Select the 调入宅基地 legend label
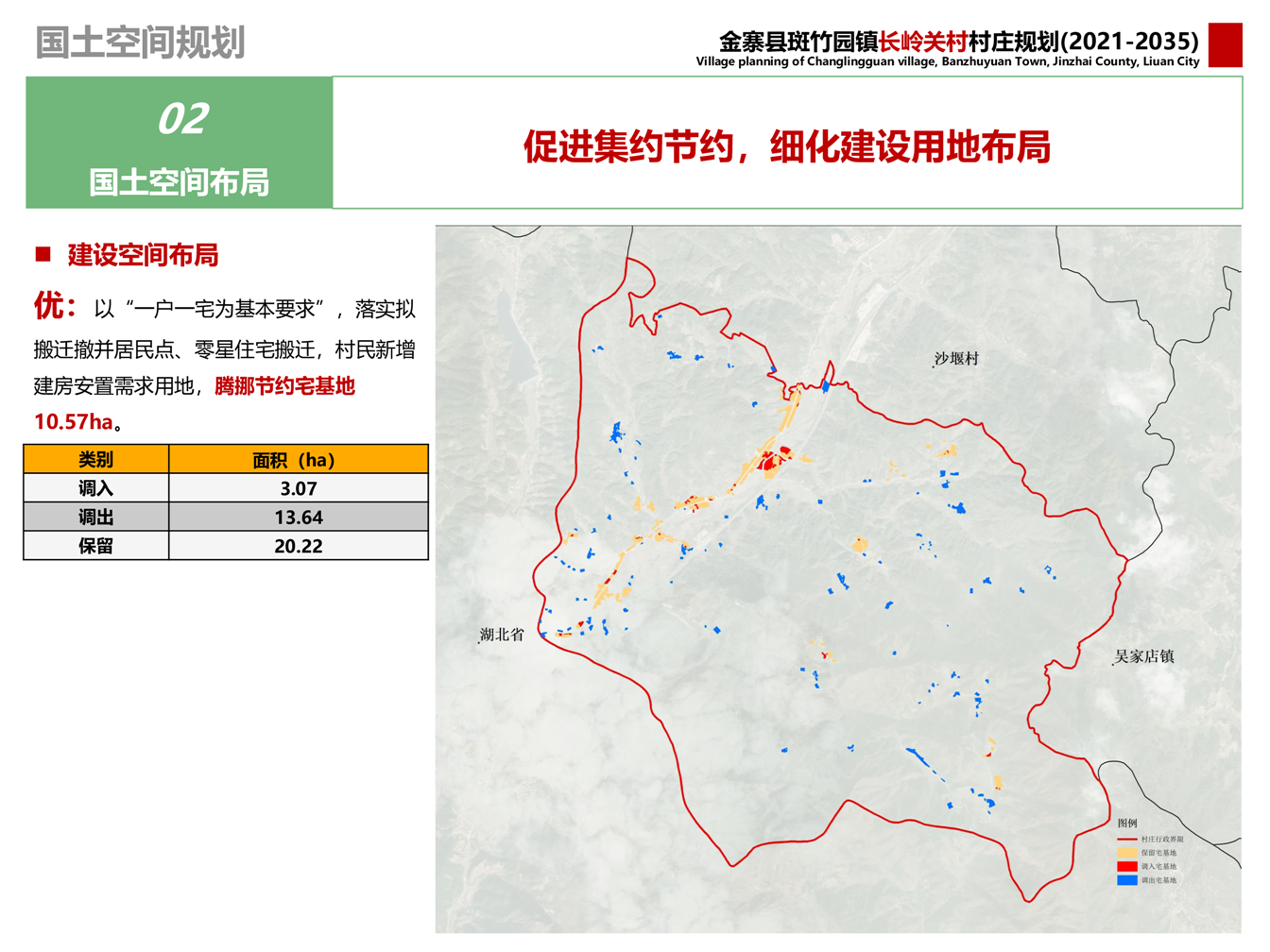1270x952 pixels. pos(1159,866)
